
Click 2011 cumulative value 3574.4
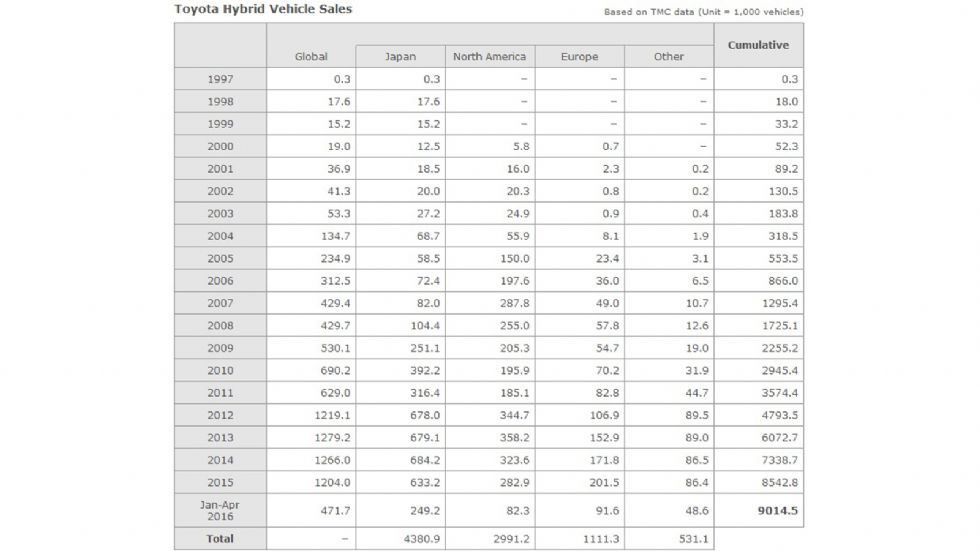click(x=780, y=393)
